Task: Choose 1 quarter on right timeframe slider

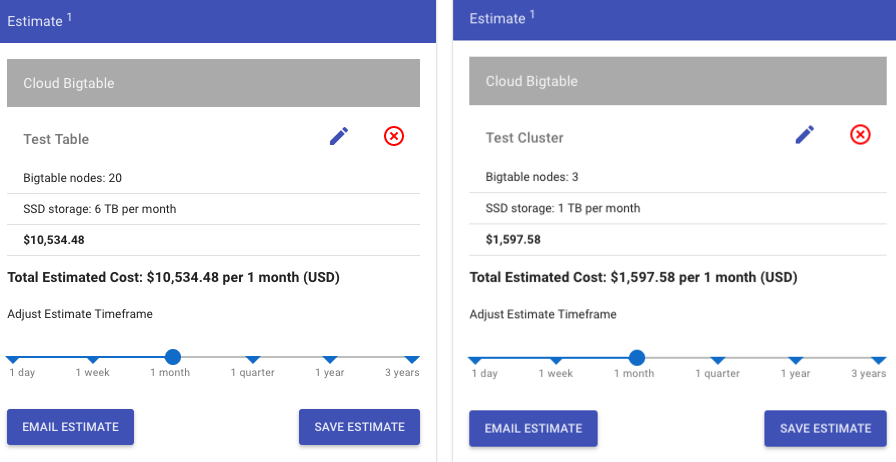Action: (x=718, y=360)
